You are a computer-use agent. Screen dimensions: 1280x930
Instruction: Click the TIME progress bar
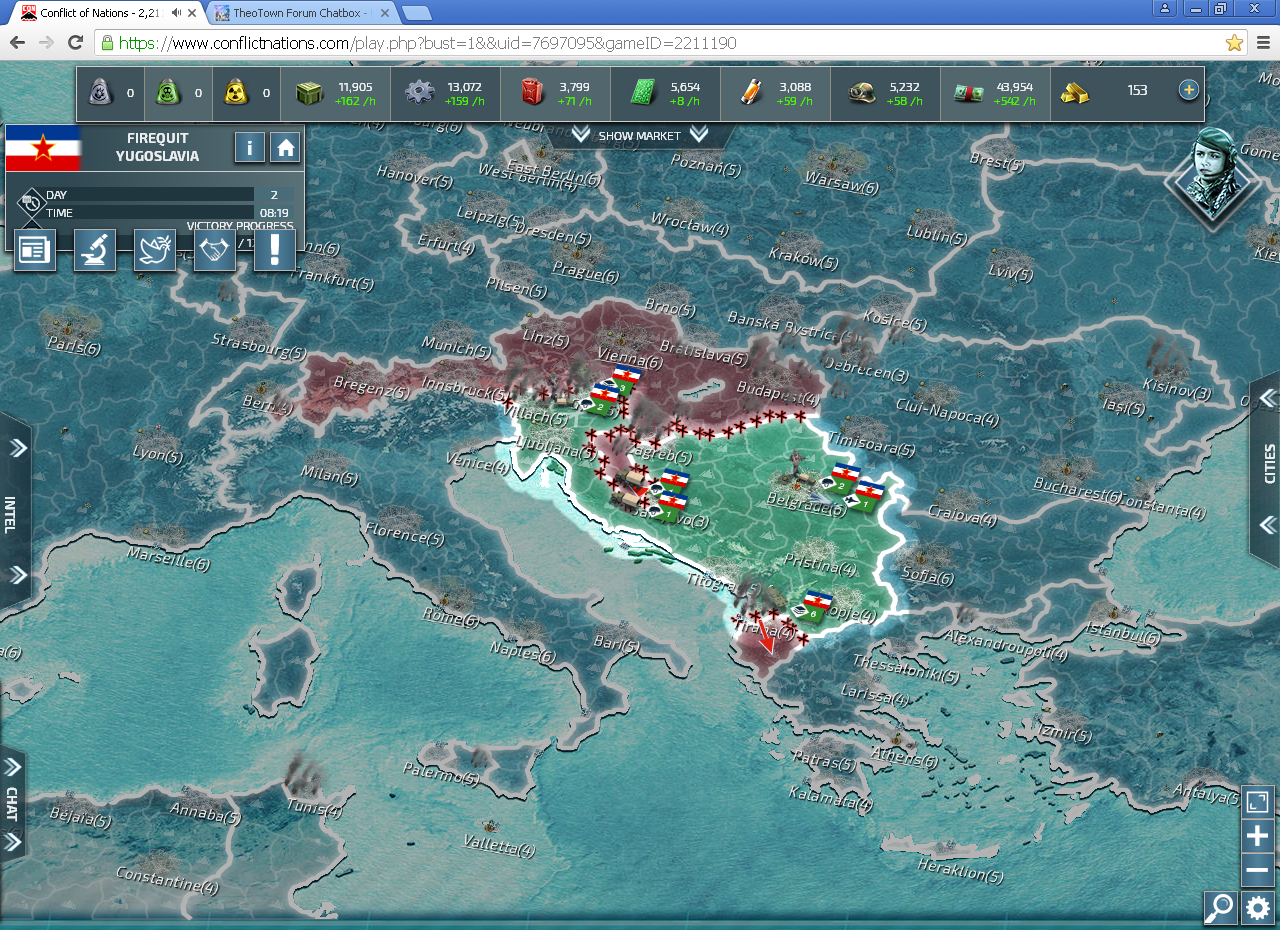coord(150,212)
